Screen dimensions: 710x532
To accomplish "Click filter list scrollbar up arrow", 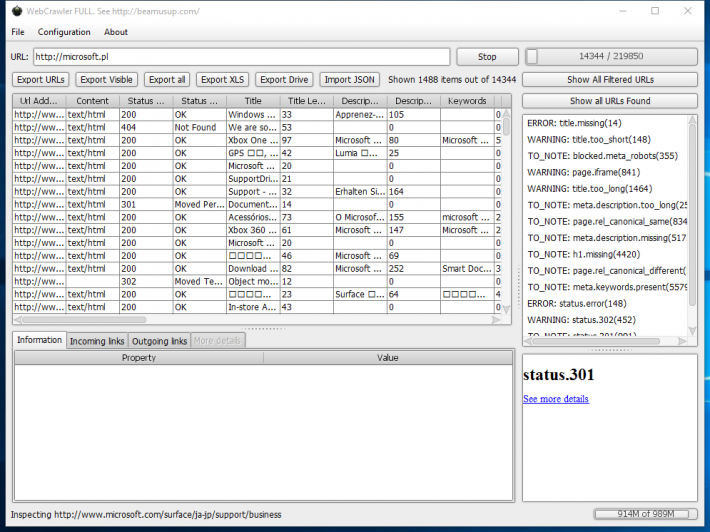I will 692,120.
